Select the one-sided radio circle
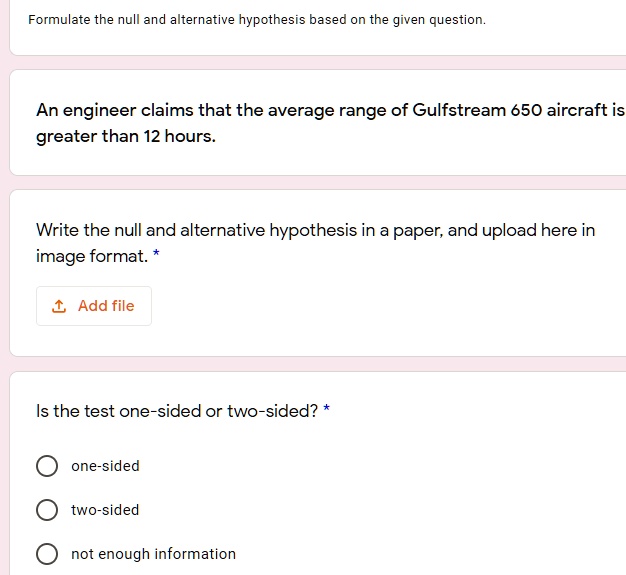Viewport: 626px width, 575px height. pyautogui.click(x=46, y=466)
